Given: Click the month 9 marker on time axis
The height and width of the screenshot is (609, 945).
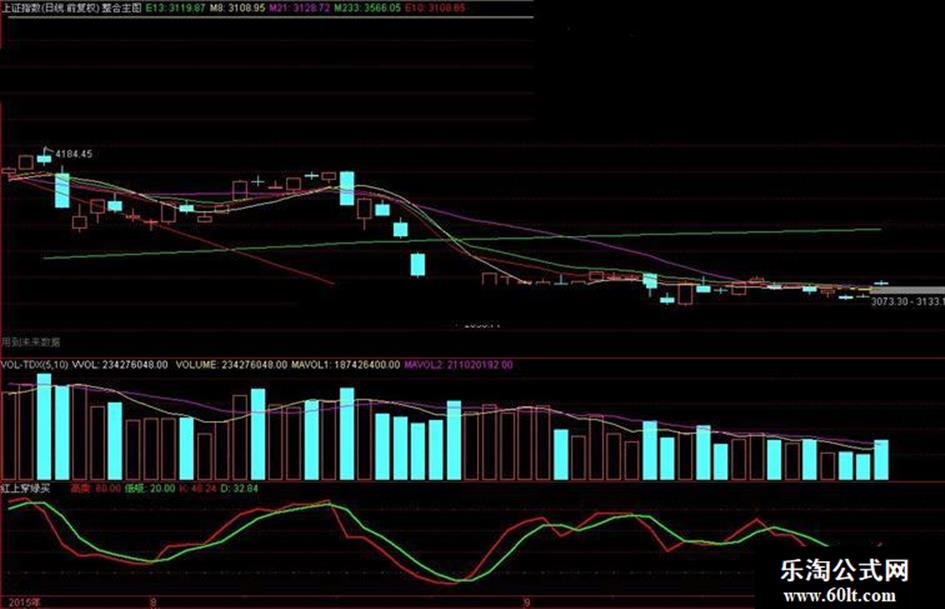Looking at the screenshot, I should point(527,602).
